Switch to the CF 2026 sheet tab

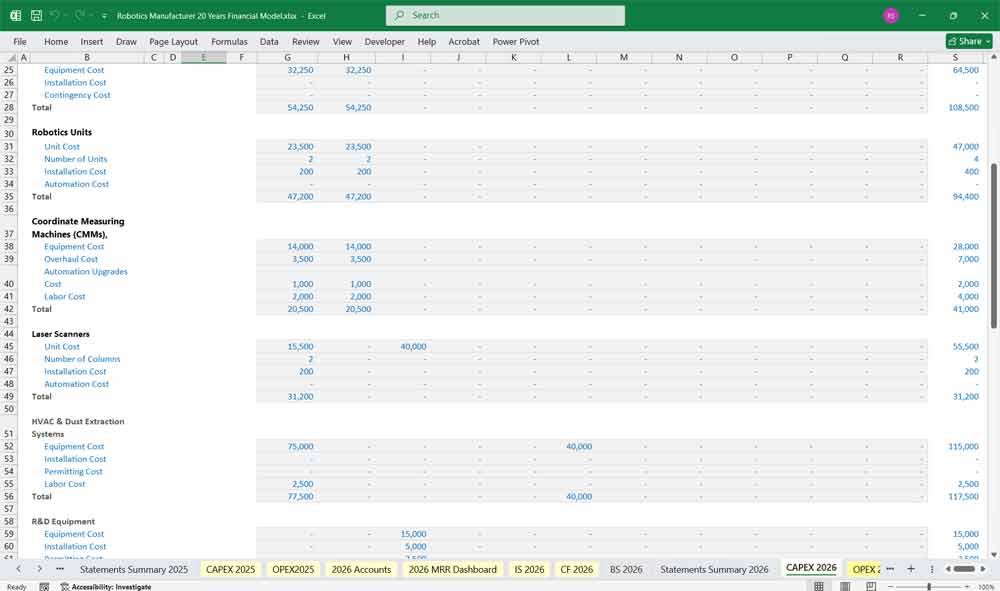point(576,569)
